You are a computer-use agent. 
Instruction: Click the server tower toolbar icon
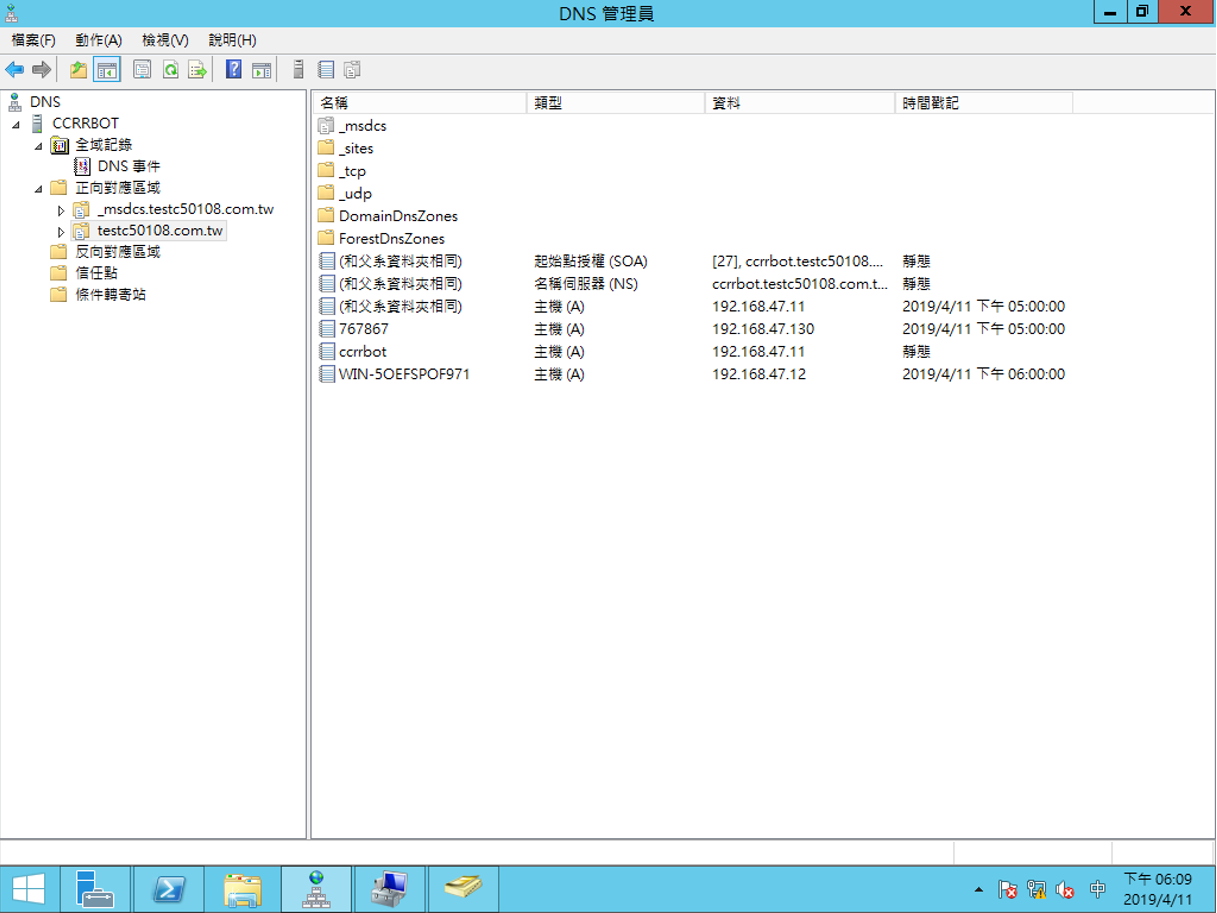pyautogui.click(x=298, y=70)
